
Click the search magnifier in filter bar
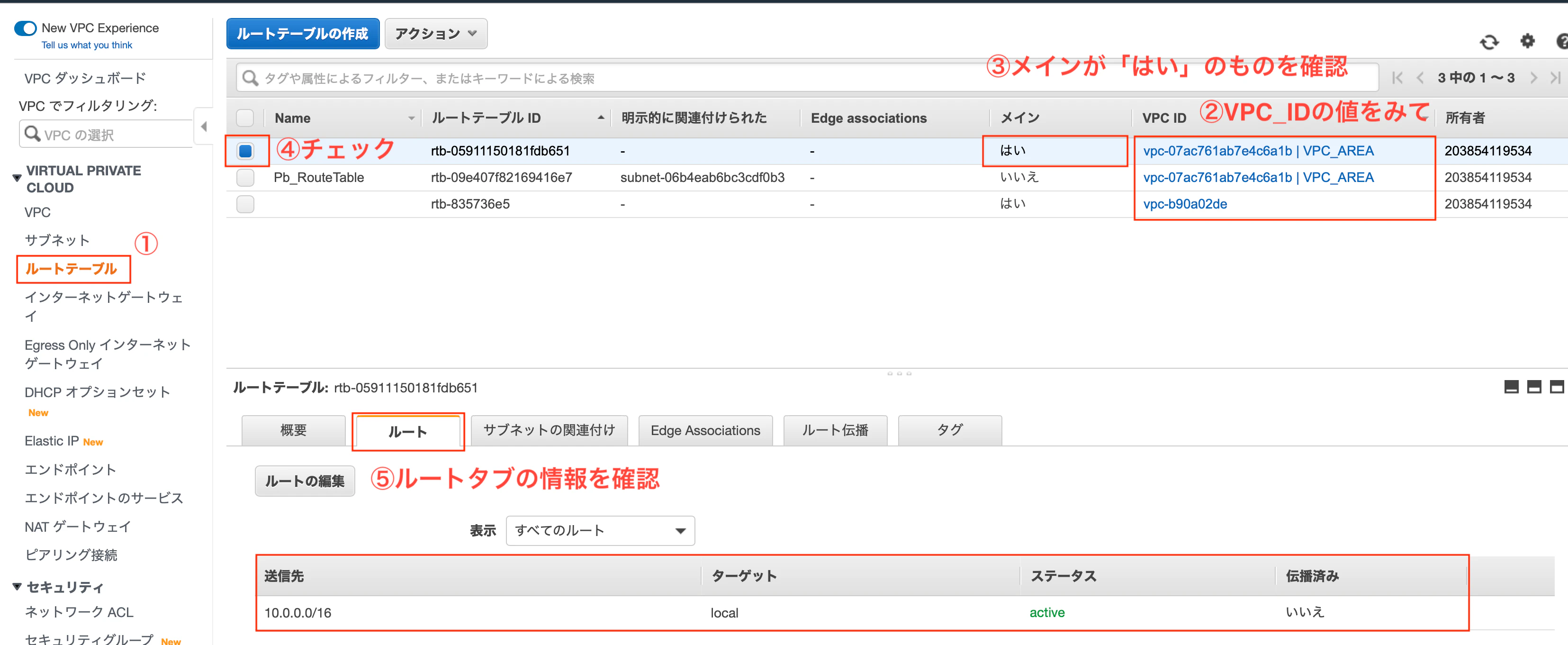250,78
